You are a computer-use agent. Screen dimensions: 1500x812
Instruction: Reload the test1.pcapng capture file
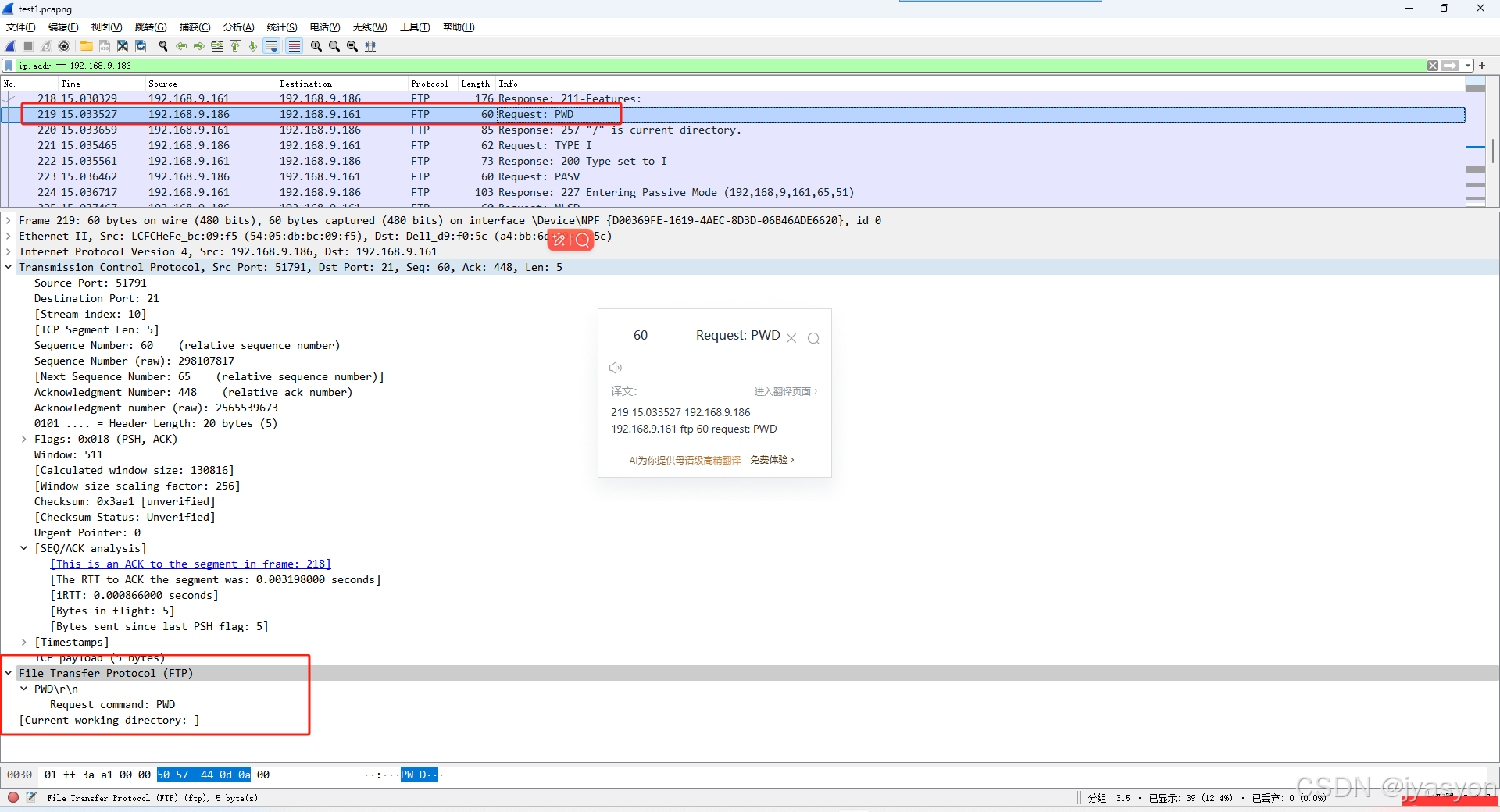[141, 46]
